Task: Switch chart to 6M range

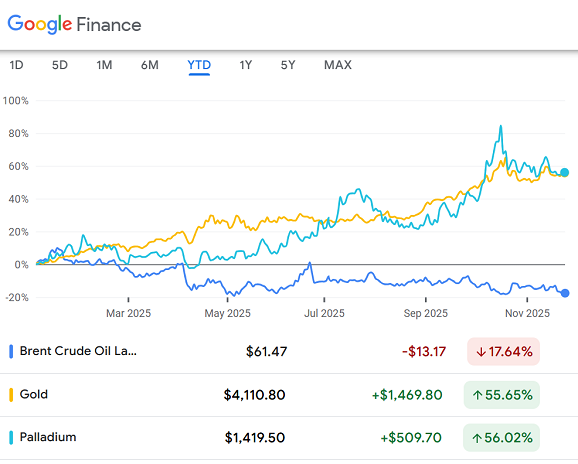Action: point(150,65)
